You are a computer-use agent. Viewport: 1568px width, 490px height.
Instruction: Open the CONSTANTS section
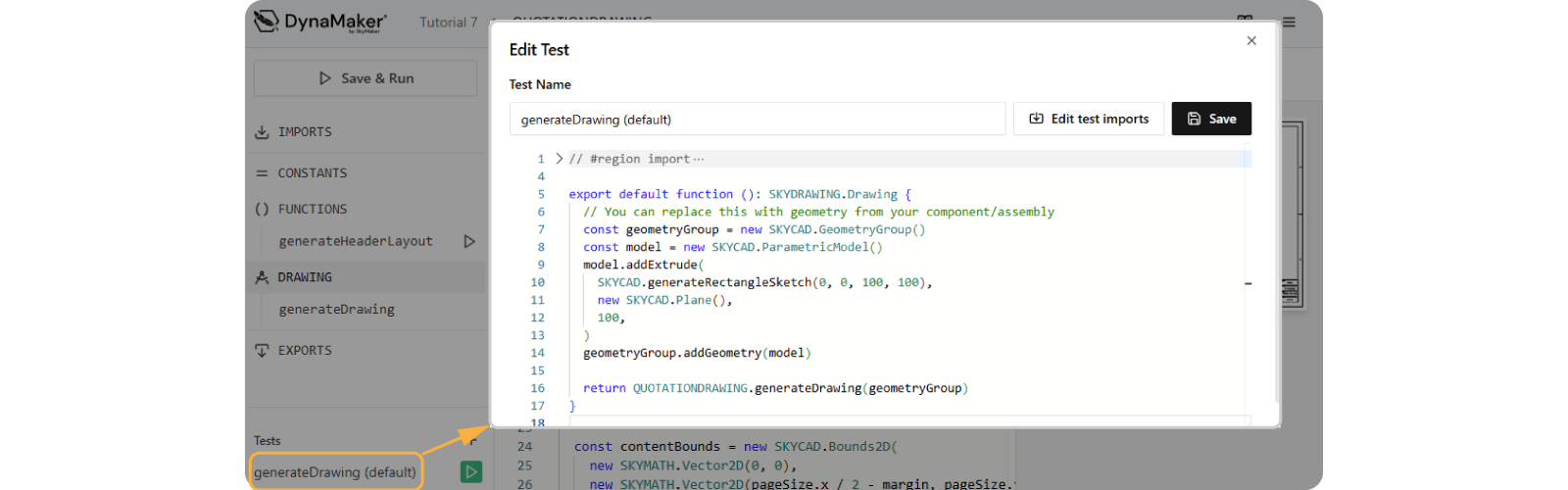tap(312, 173)
